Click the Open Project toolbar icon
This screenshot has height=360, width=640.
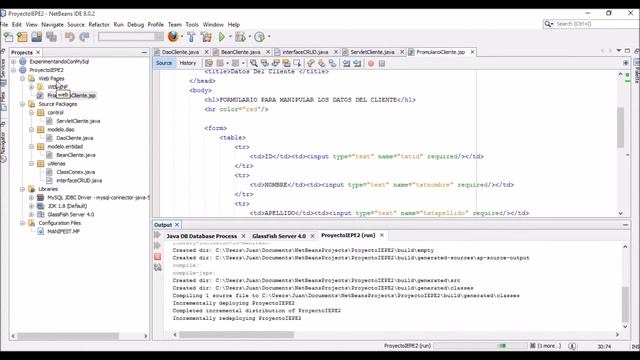pos(37,37)
